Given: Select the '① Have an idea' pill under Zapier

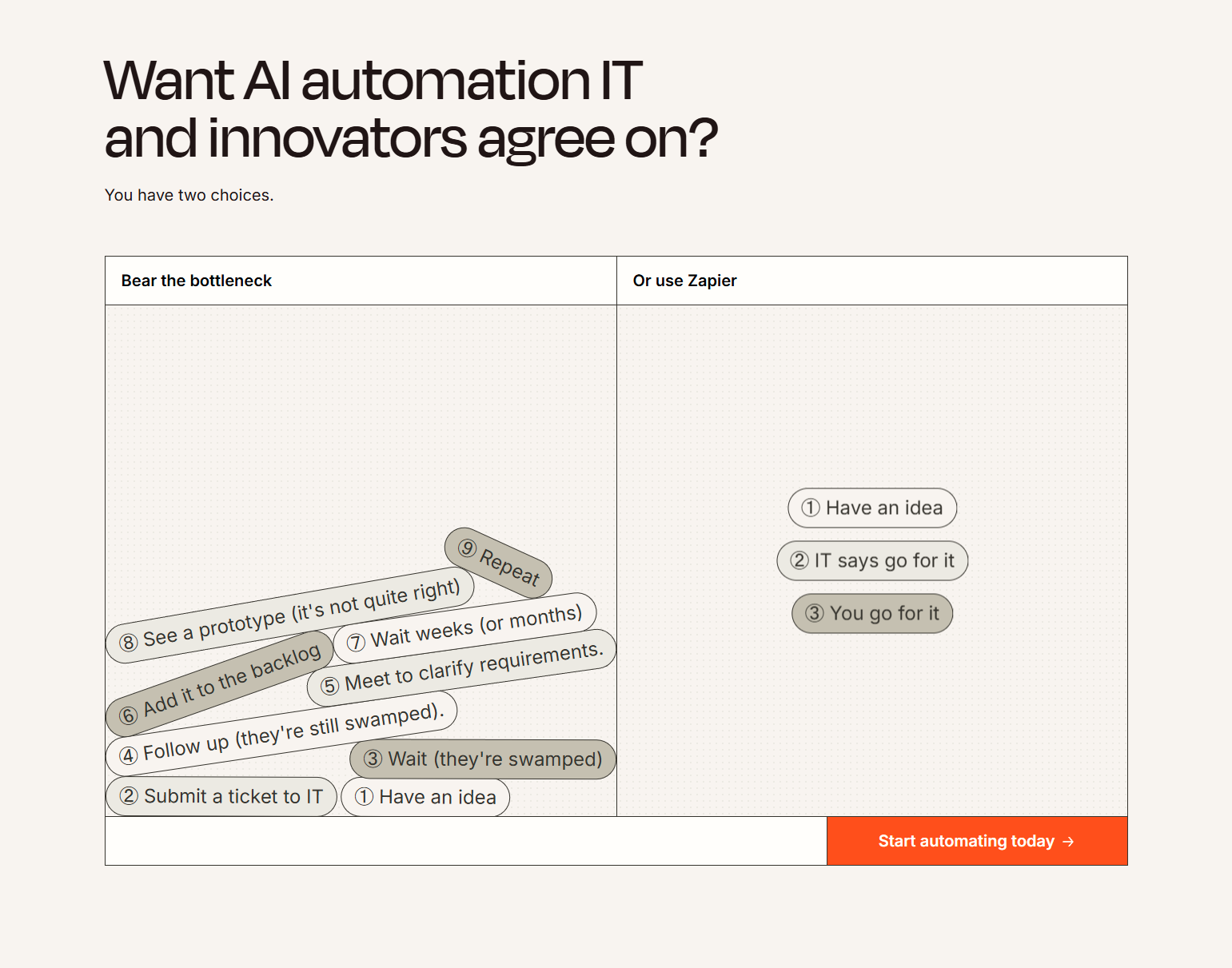Looking at the screenshot, I should click(x=871, y=508).
